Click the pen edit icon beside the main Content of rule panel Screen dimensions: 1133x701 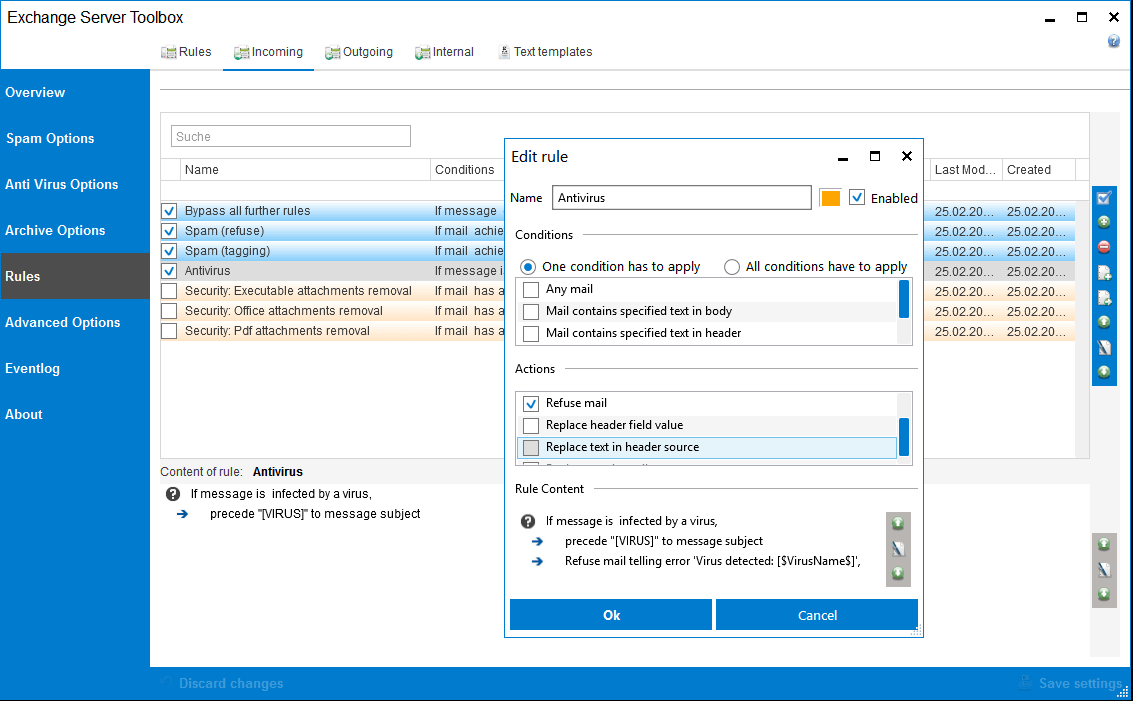pyautogui.click(x=1104, y=569)
